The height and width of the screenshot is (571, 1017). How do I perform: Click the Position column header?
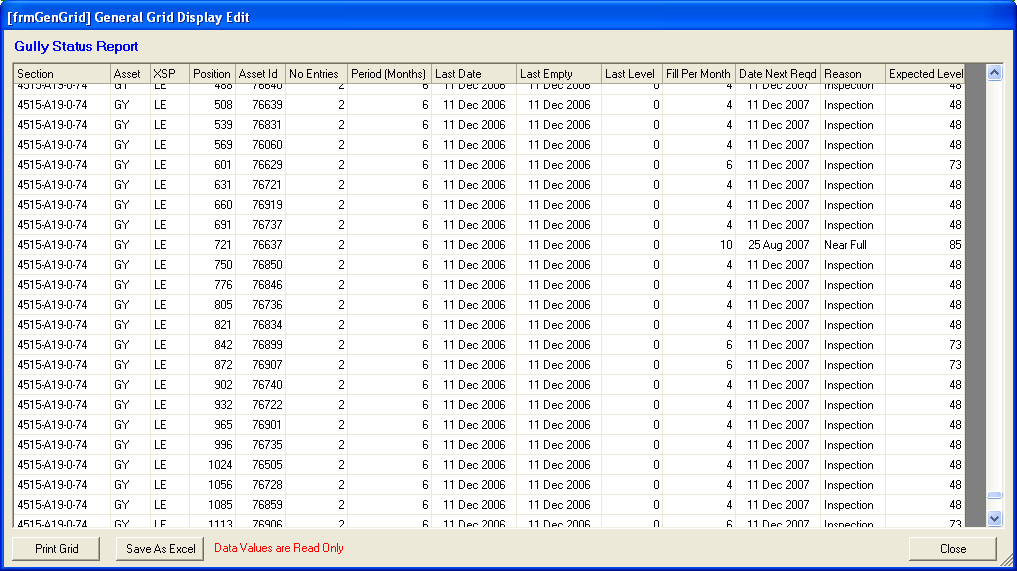212,74
